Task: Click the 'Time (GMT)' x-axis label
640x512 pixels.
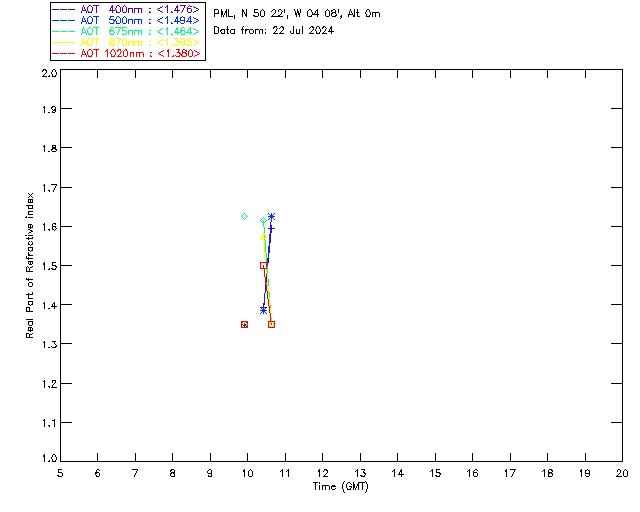Action: (341, 487)
